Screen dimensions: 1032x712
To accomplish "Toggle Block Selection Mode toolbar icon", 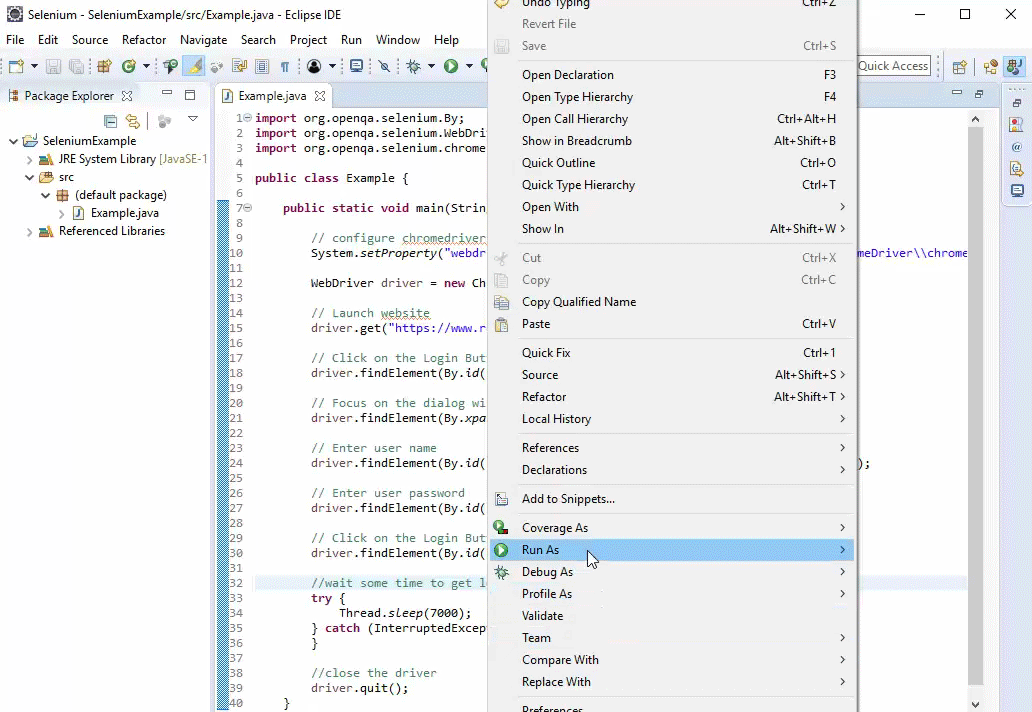I will point(262,66).
